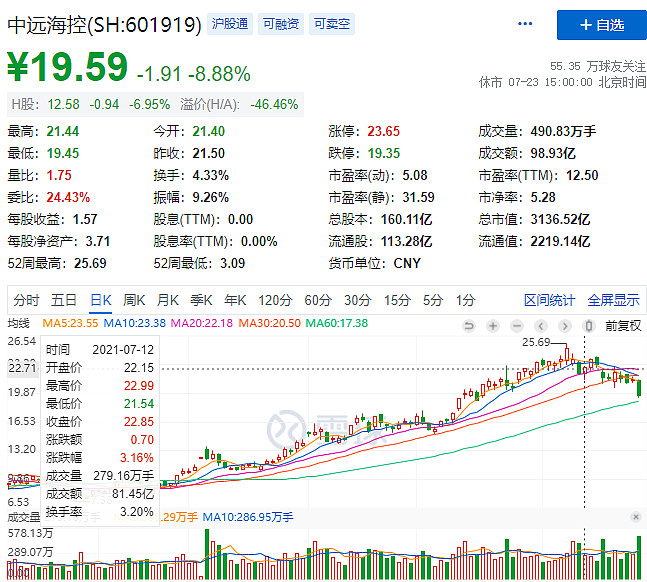Click the 可融资 tag
This screenshot has height=582, width=647.
coord(281,24)
